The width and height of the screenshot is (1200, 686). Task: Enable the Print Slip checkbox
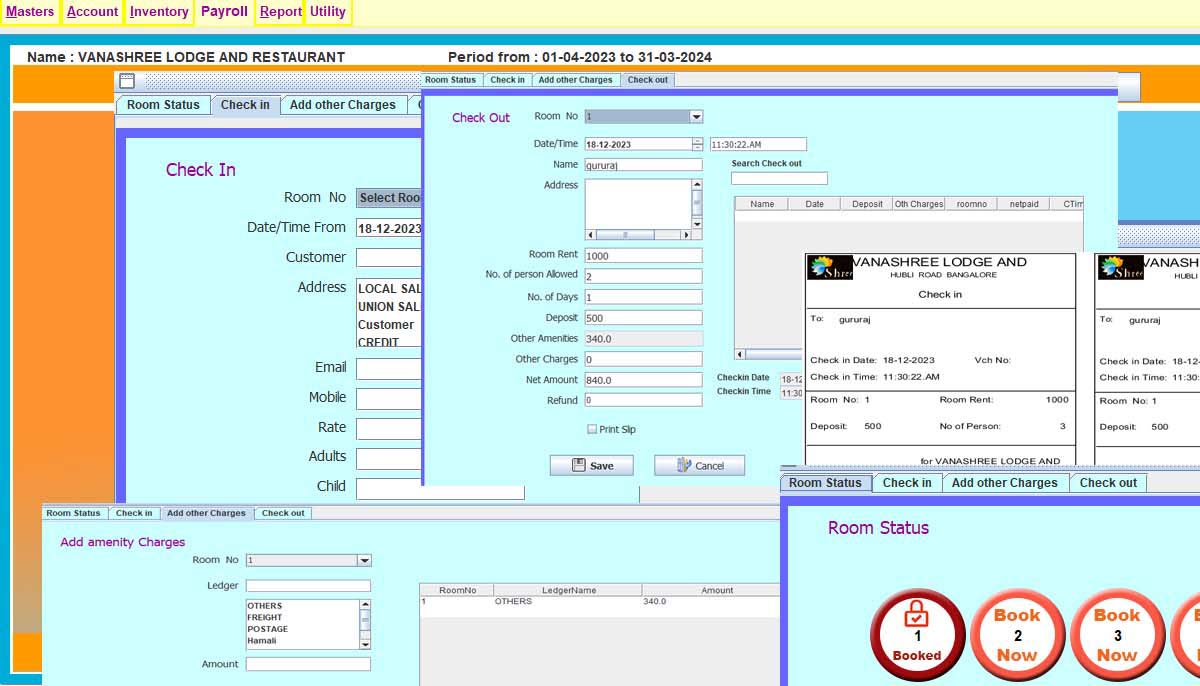[592, 429]
